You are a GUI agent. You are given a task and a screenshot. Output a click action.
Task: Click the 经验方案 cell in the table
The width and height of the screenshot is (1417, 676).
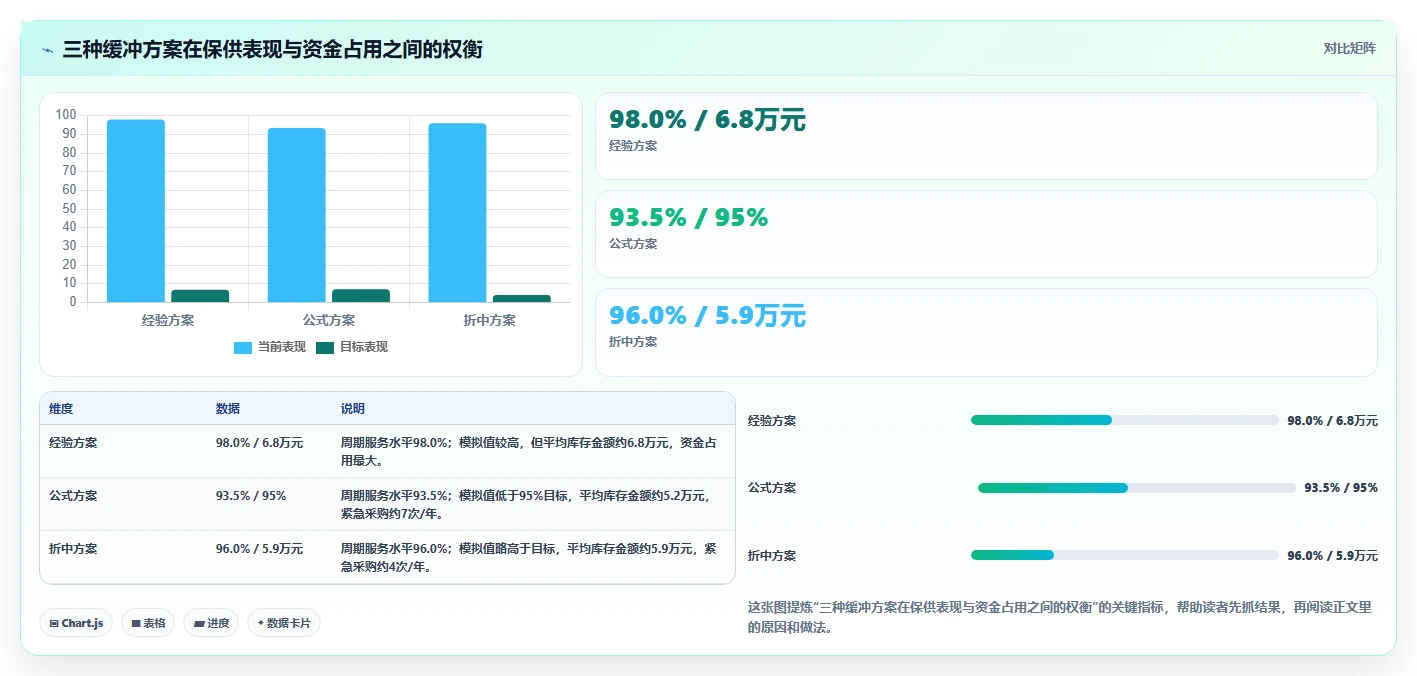click(x=73, y=442)
